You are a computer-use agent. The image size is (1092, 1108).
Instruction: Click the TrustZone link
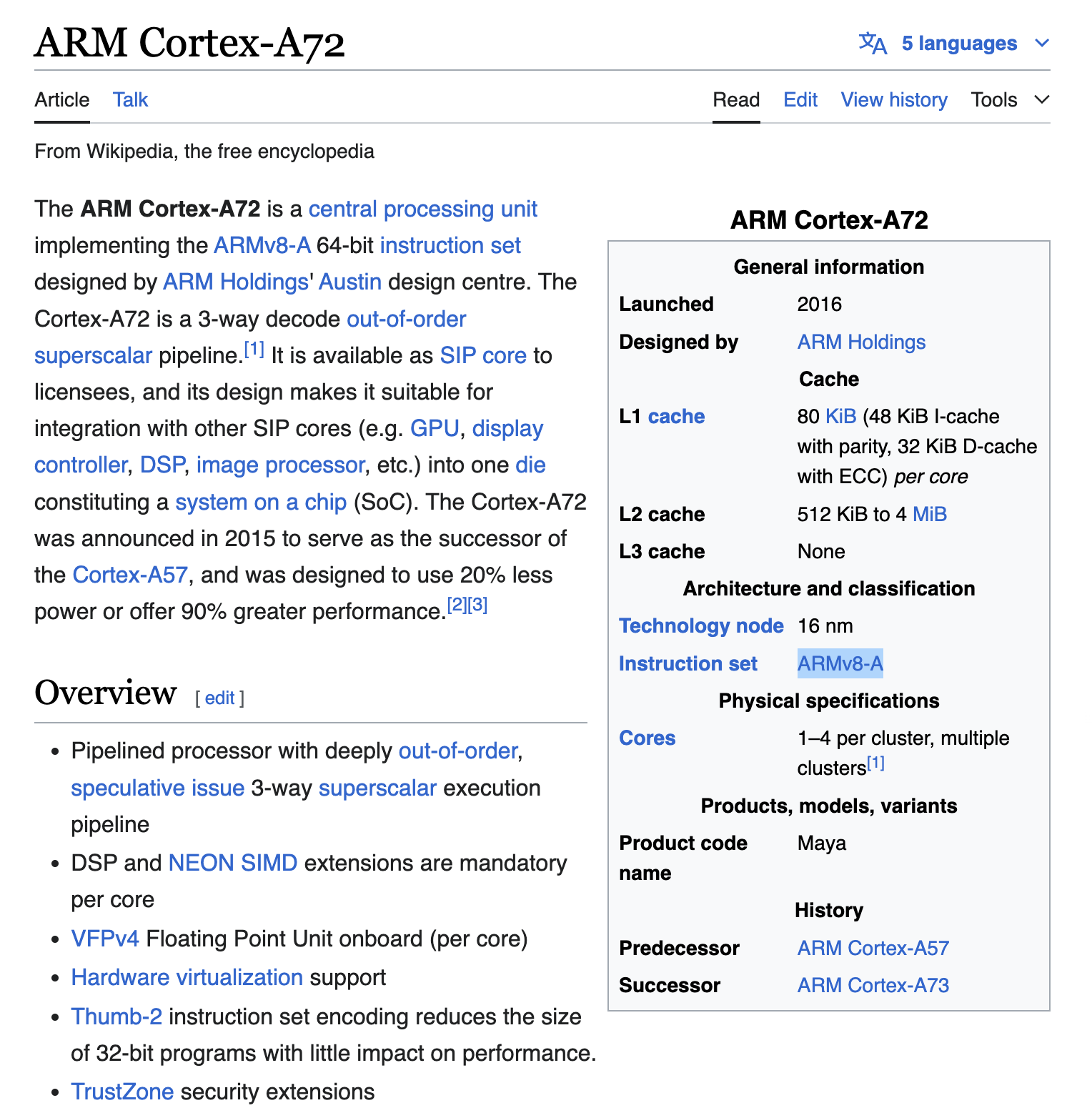pos(122,1092)
